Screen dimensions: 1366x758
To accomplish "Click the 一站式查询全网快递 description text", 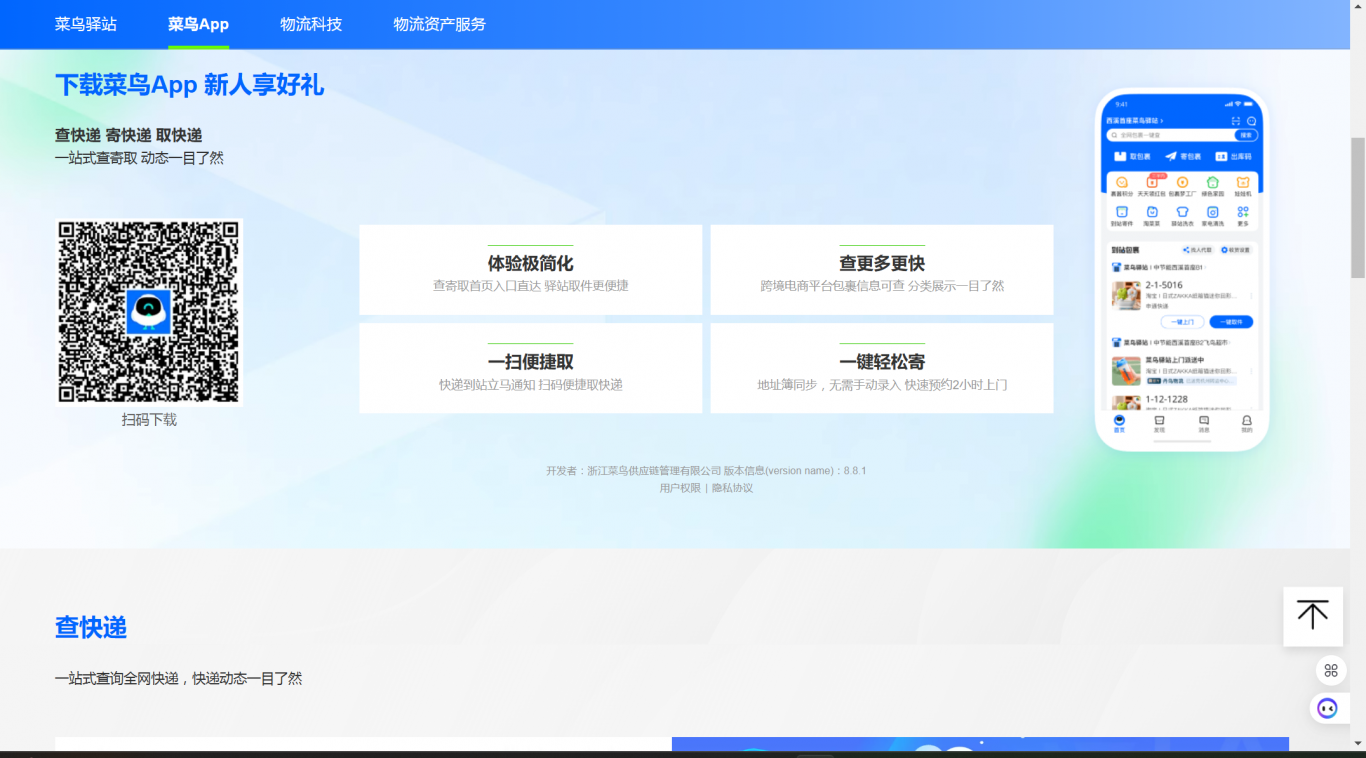I will [x=178, y=678].
